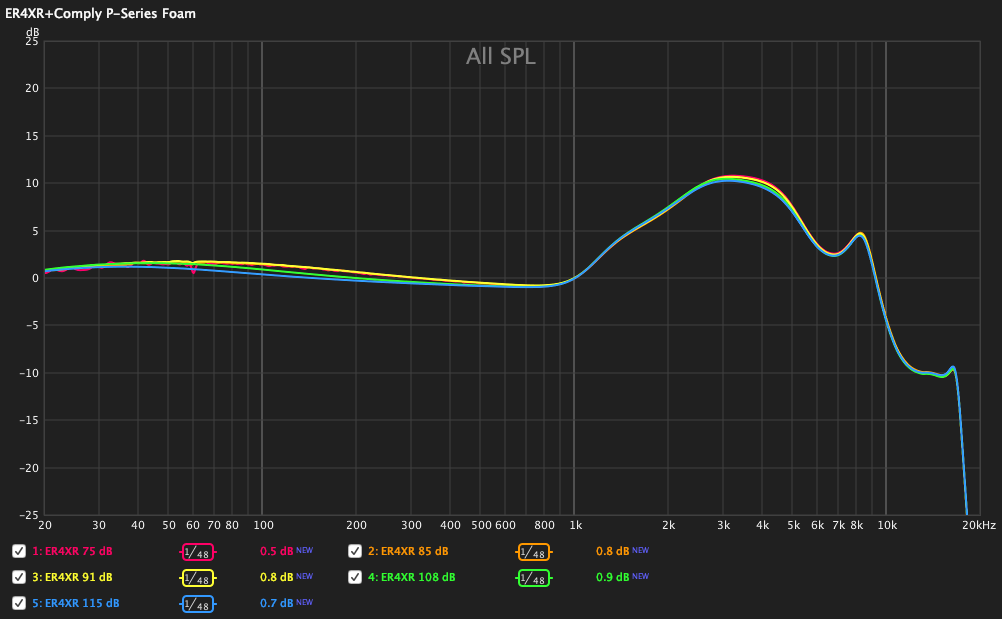
Task: Disable the 5: ER4XR 115 dB trace
Action: tap(19, 603)
